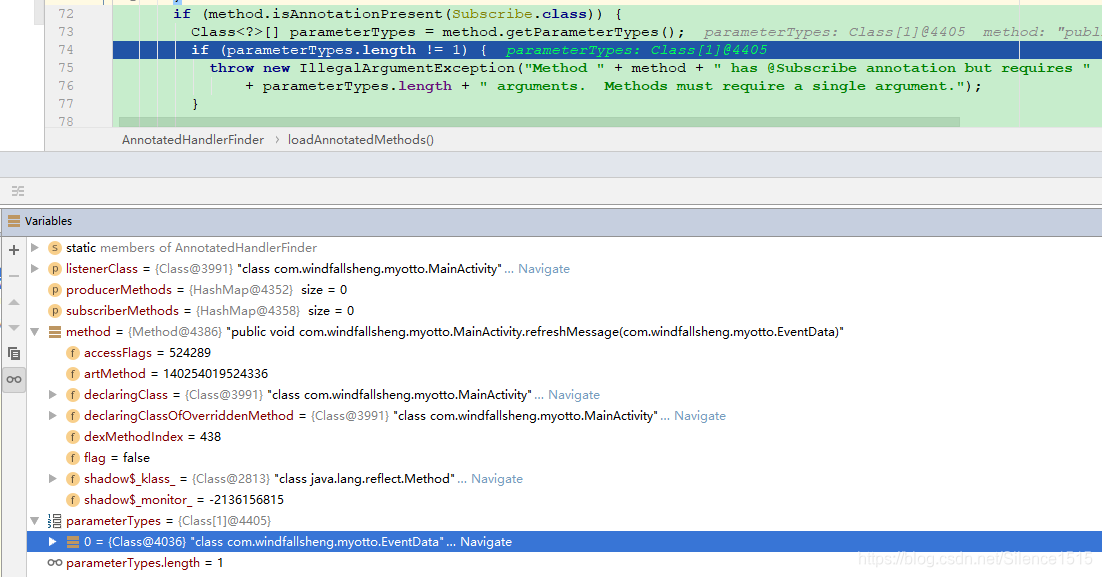Click the horizontal scrollbar under the code editor

pos(539,122)
